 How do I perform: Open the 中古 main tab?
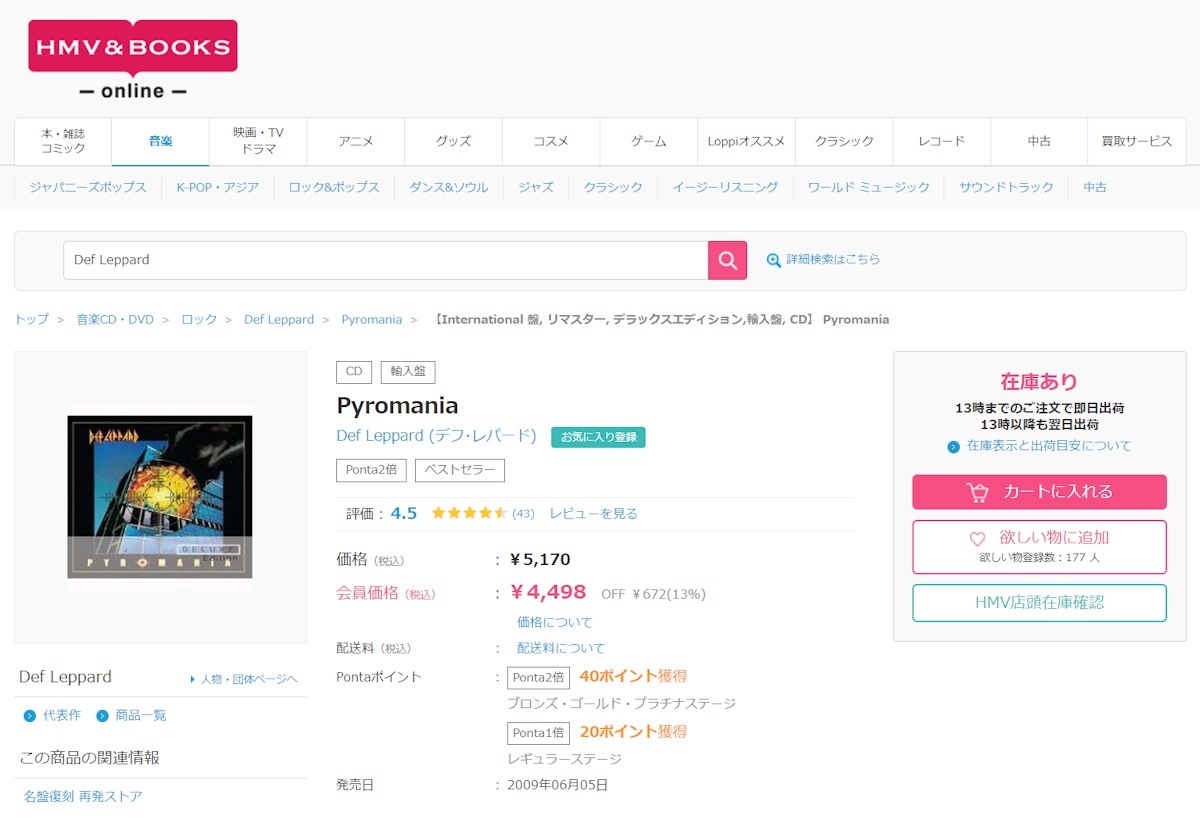coord(1039,141)
